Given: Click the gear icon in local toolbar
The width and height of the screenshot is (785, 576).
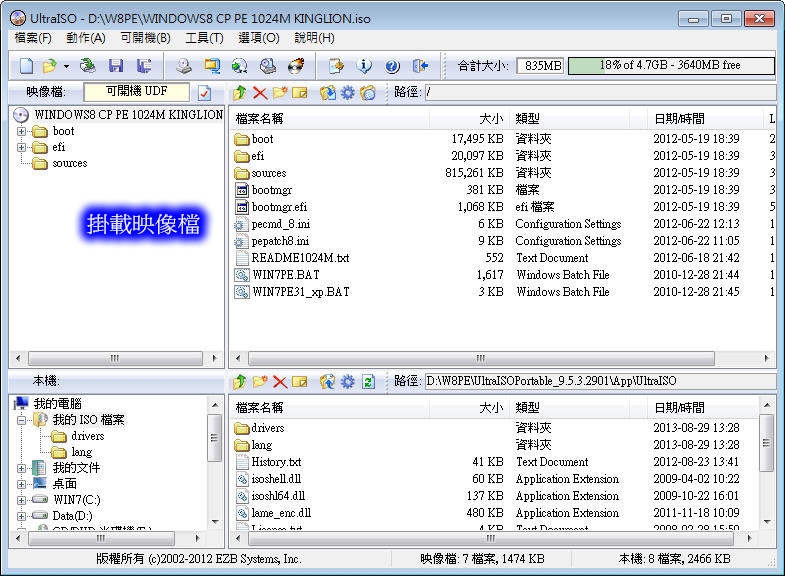Looking at the screenshot, I should [347, 382].
